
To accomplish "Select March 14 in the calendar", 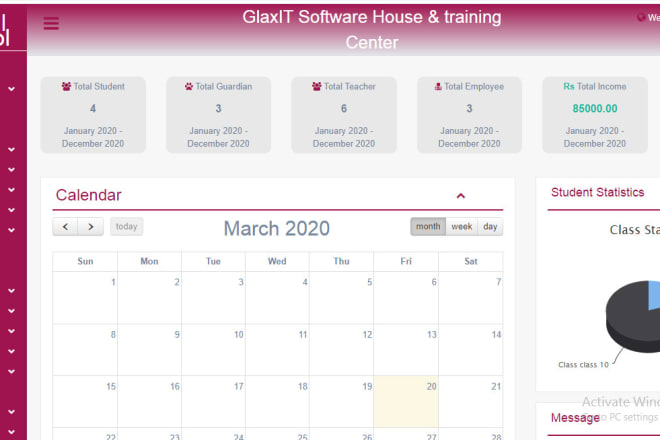I will (471, 350).
